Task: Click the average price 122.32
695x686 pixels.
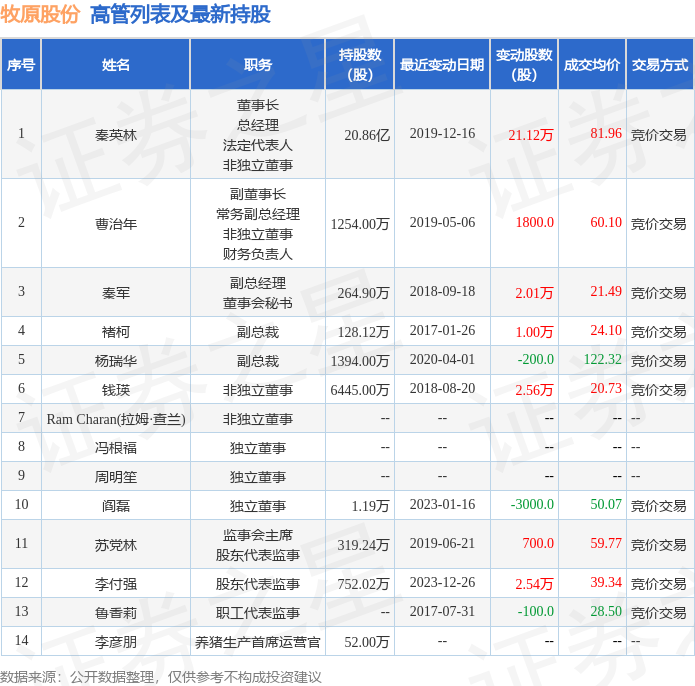Action: click(x=602, y=359)
